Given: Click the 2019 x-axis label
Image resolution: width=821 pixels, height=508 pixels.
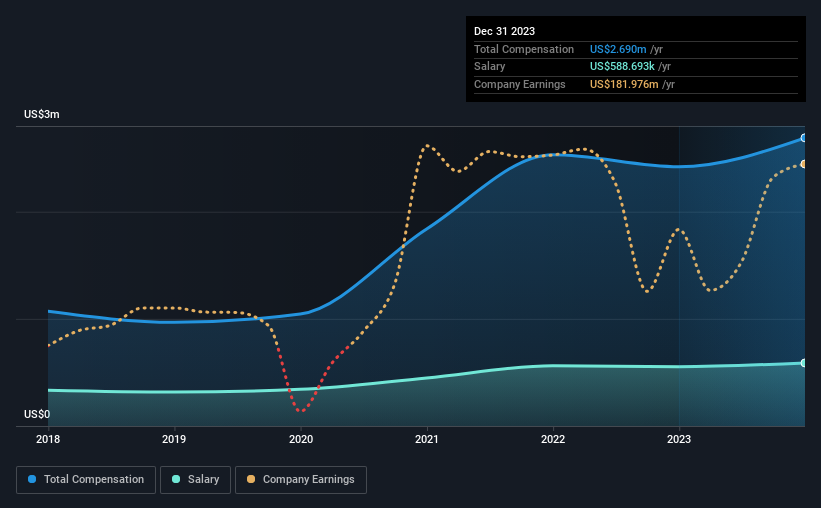Looking at the screenshot, I should [174, 439].
